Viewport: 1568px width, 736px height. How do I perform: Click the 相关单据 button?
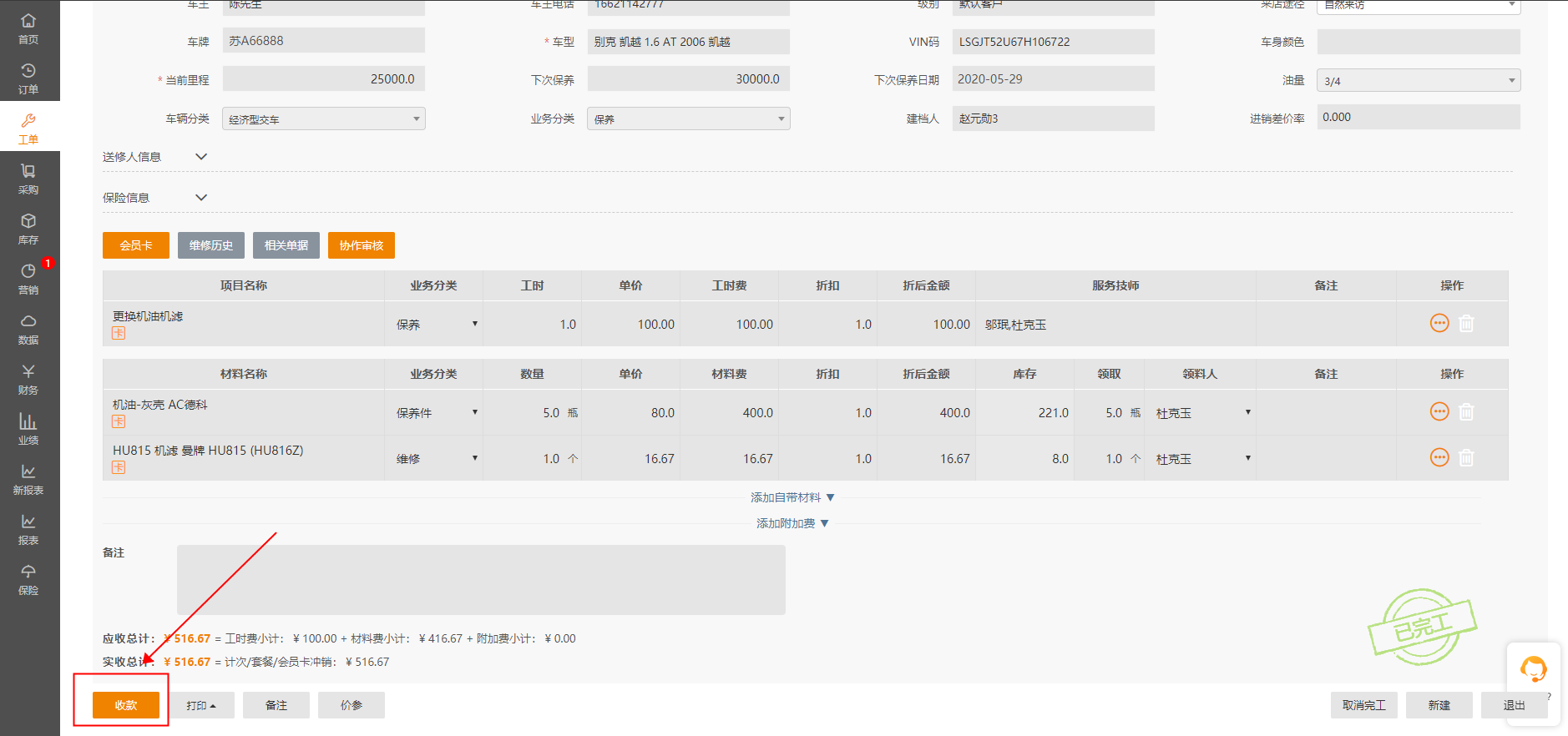pyautogui.click(x=286, y=245)
